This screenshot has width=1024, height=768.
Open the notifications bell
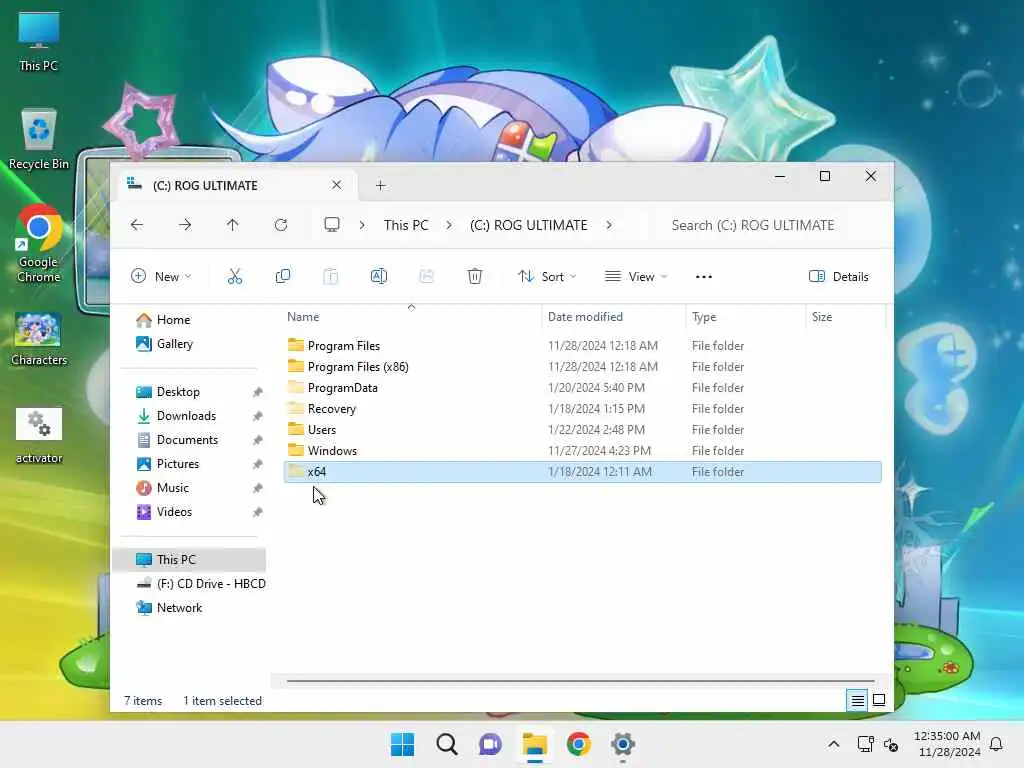click(996, 744)
